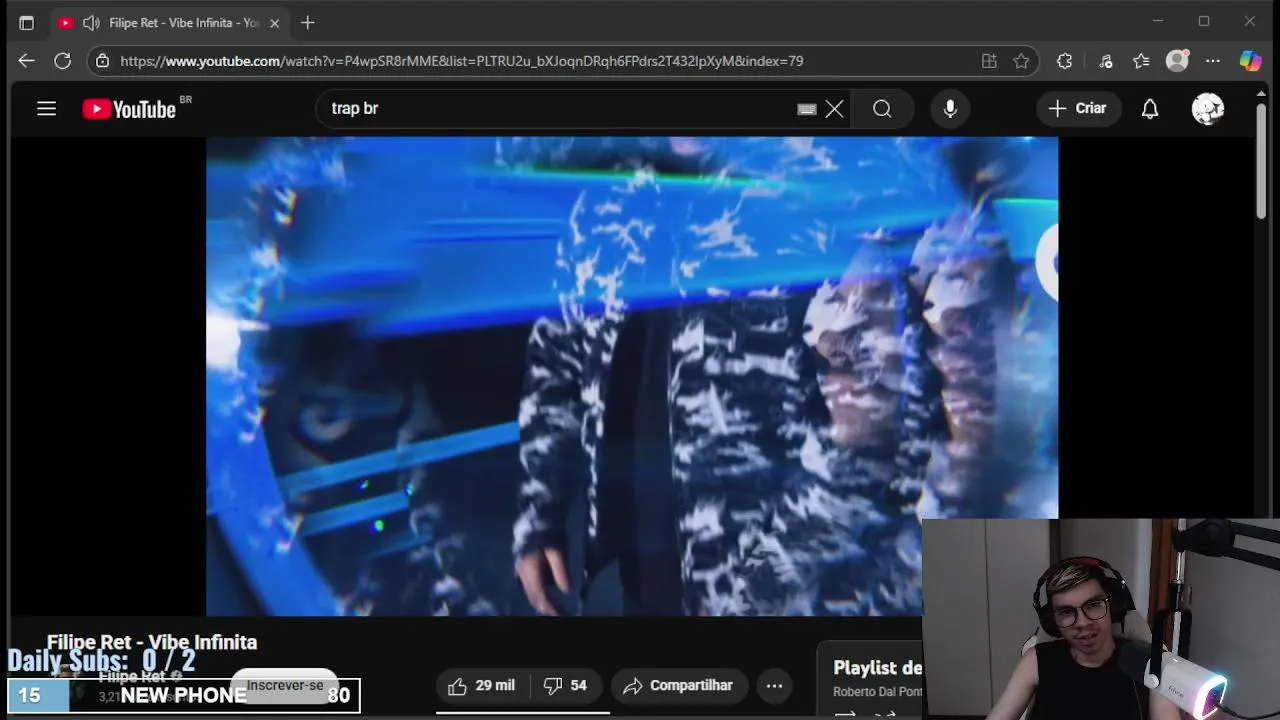Open YouTube notifications bell
This screenshot has width=1280, height=720.
click(x=1150, y=109)
